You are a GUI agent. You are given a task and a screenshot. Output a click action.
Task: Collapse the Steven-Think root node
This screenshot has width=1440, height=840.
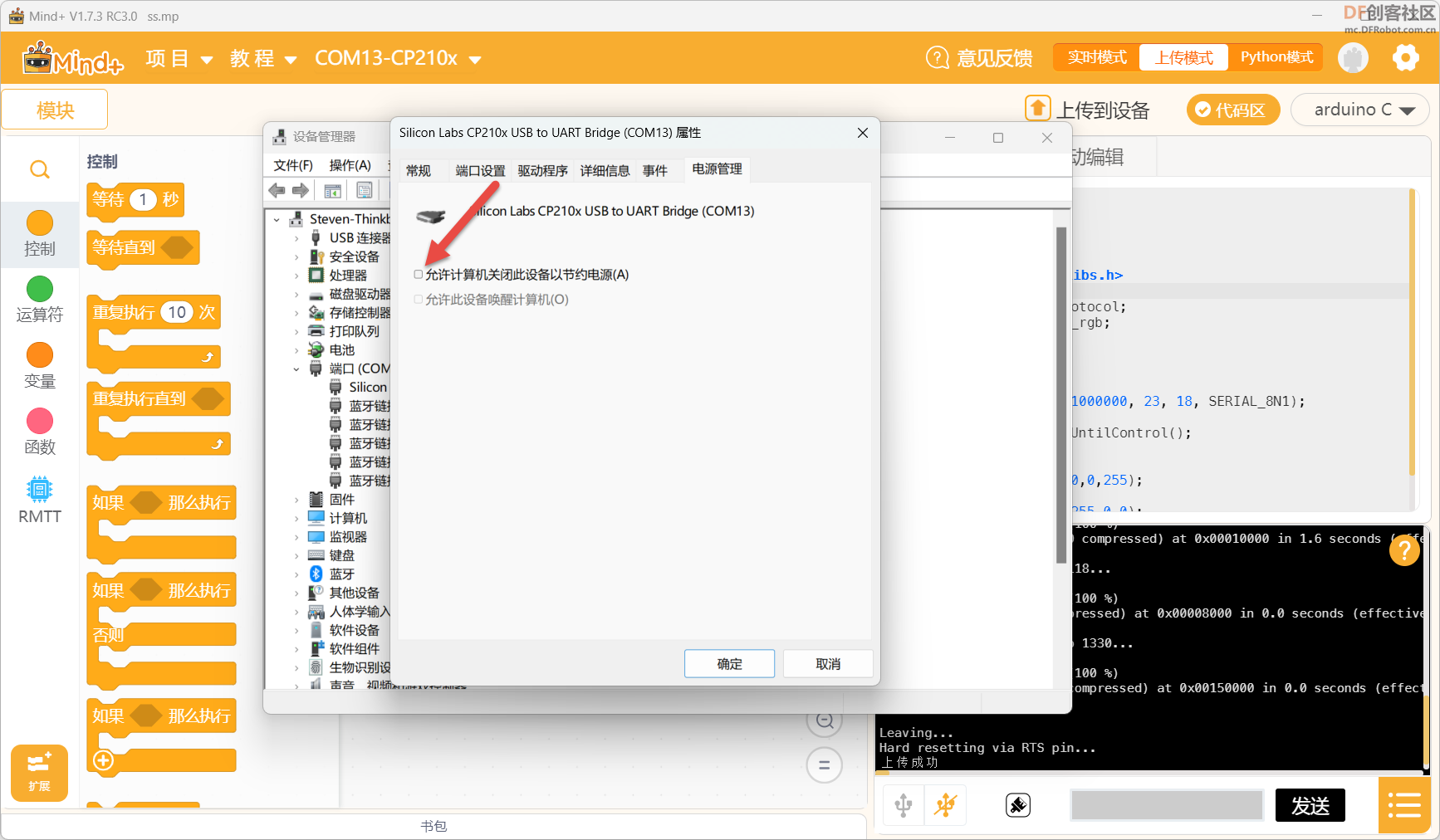(277, 220)
